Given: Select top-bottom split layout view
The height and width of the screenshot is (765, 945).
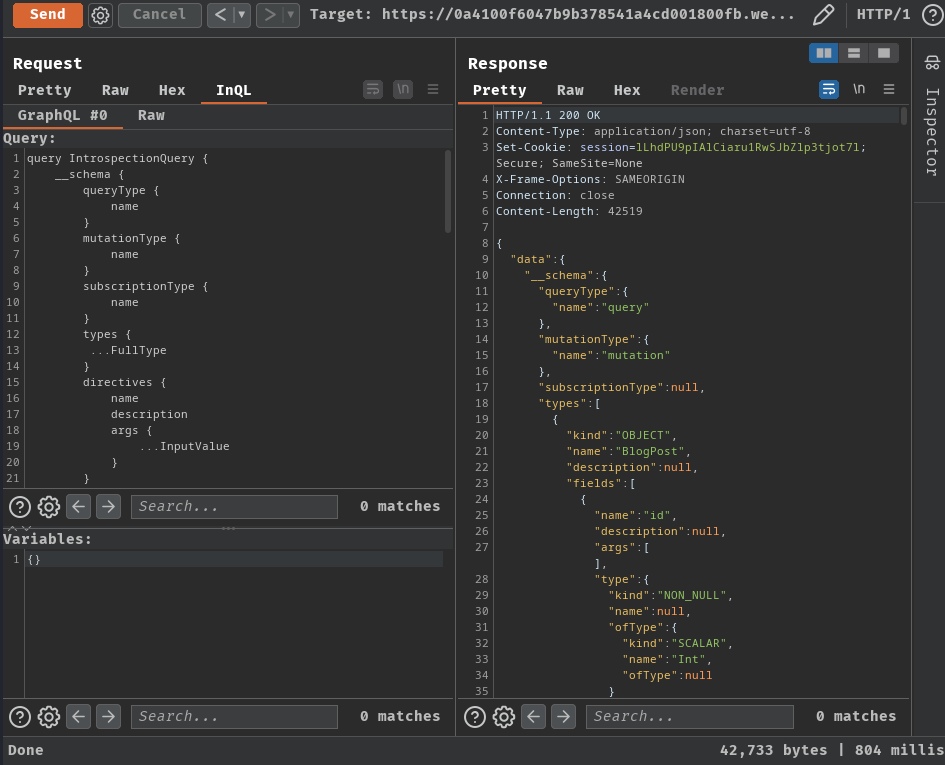Looking at the screenshot, I should (854, 53).
